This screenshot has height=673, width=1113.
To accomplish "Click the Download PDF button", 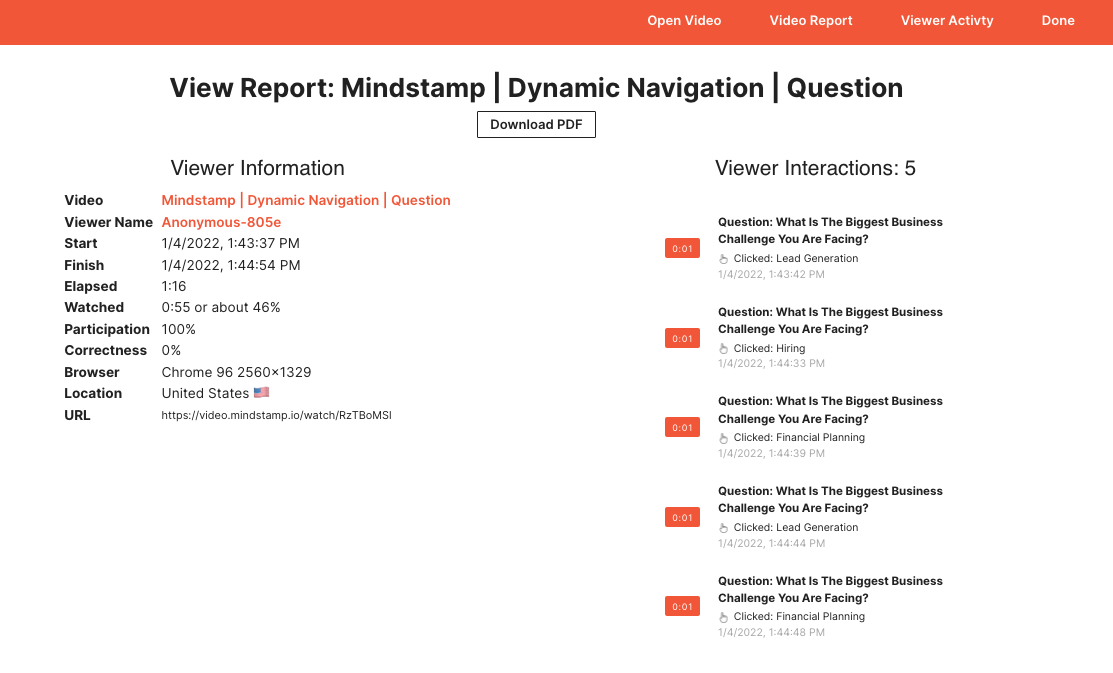I will tap(536, 125).
